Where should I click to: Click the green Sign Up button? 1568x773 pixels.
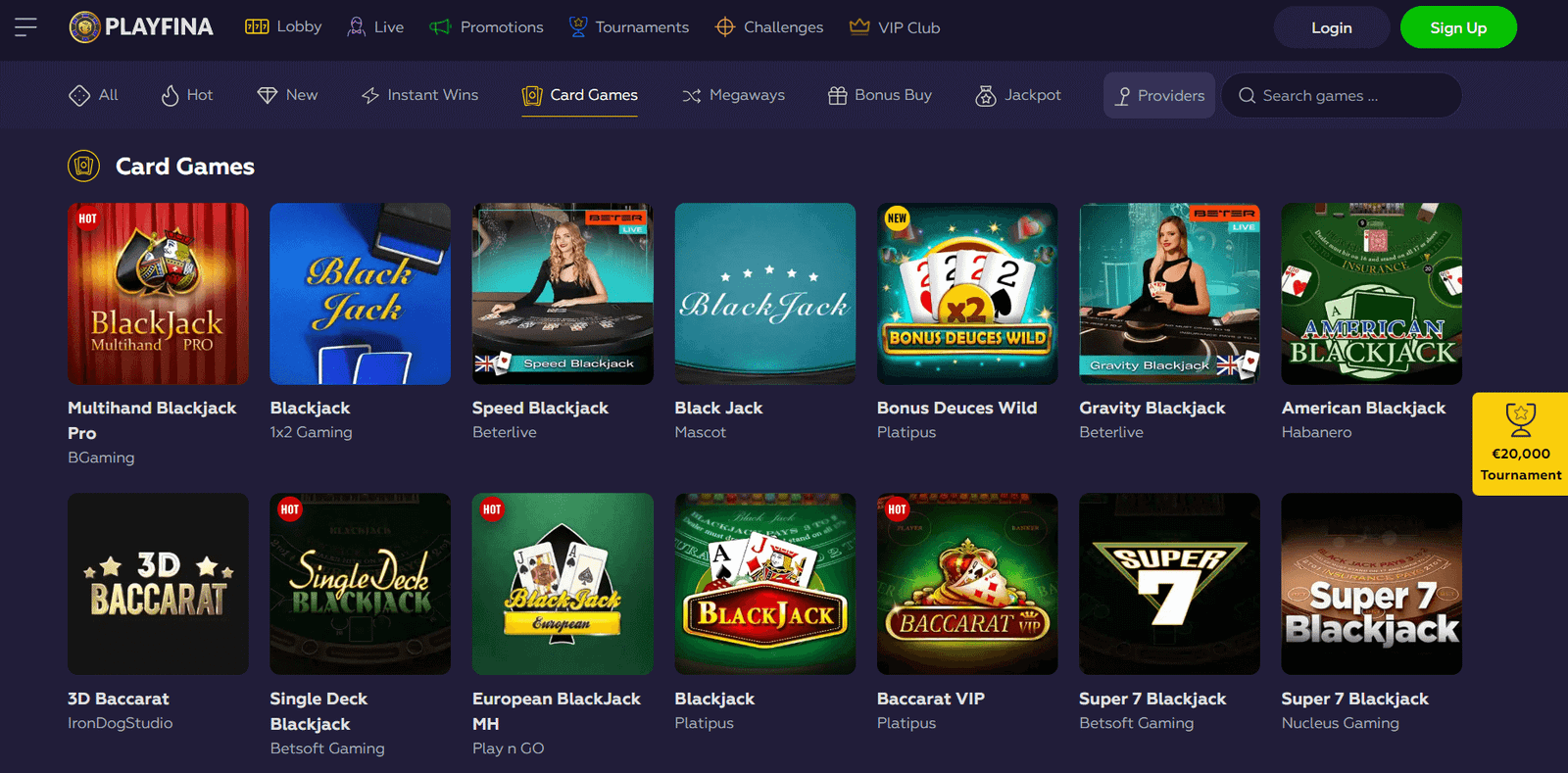pyautogui.click(x=1458, y=27)
